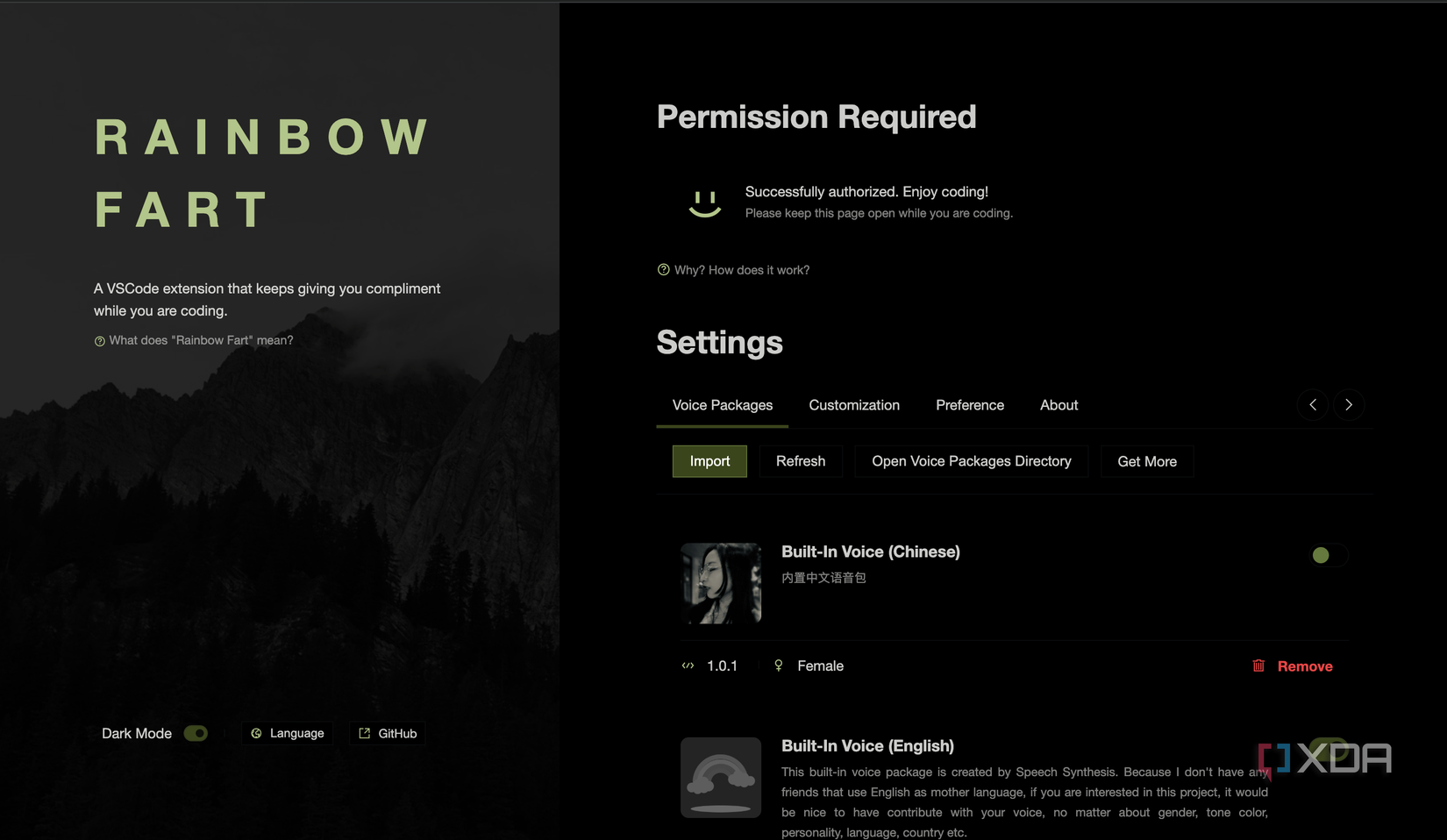Open the Language selector
Viewport: 1447px width, 840px height.
tap(288, 734)
